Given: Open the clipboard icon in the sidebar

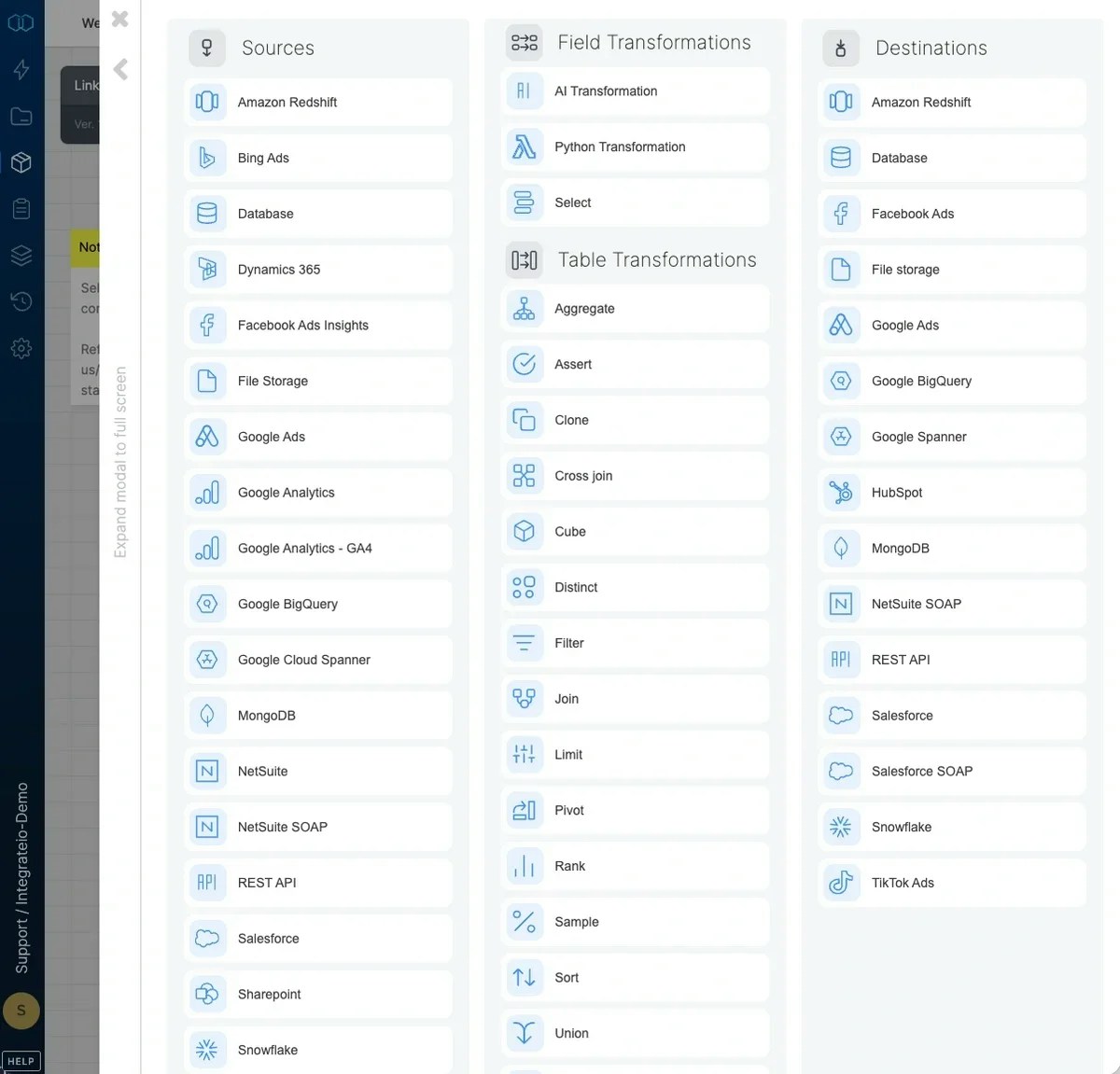Looking at the screenshot, I should click(21, 209).
